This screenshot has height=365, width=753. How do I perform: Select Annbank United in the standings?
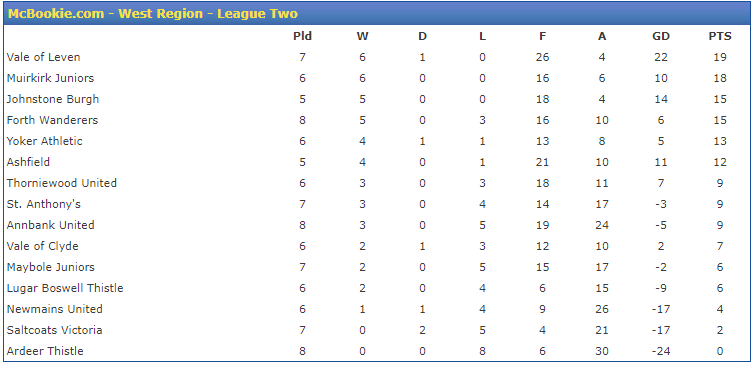[50, 225]
